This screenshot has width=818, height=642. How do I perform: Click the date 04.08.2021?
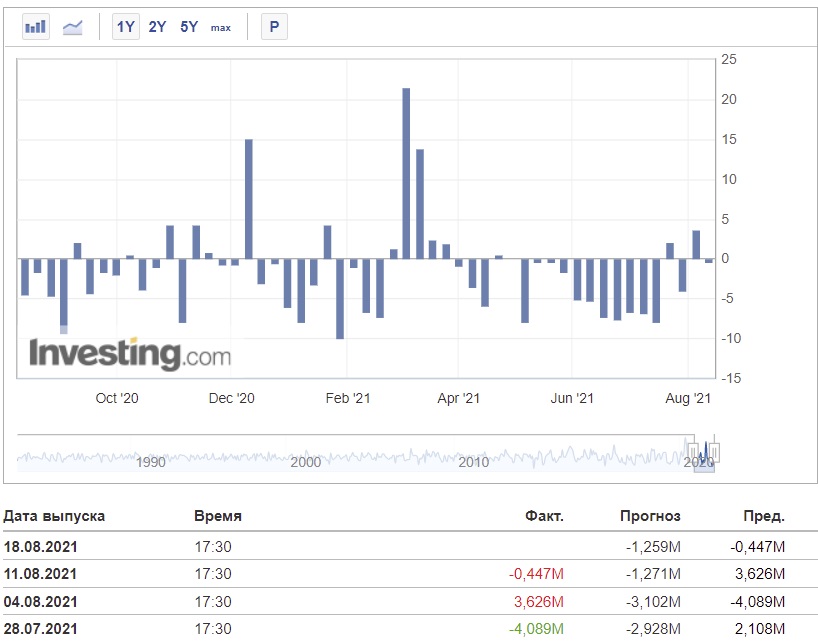pos(40,601)
